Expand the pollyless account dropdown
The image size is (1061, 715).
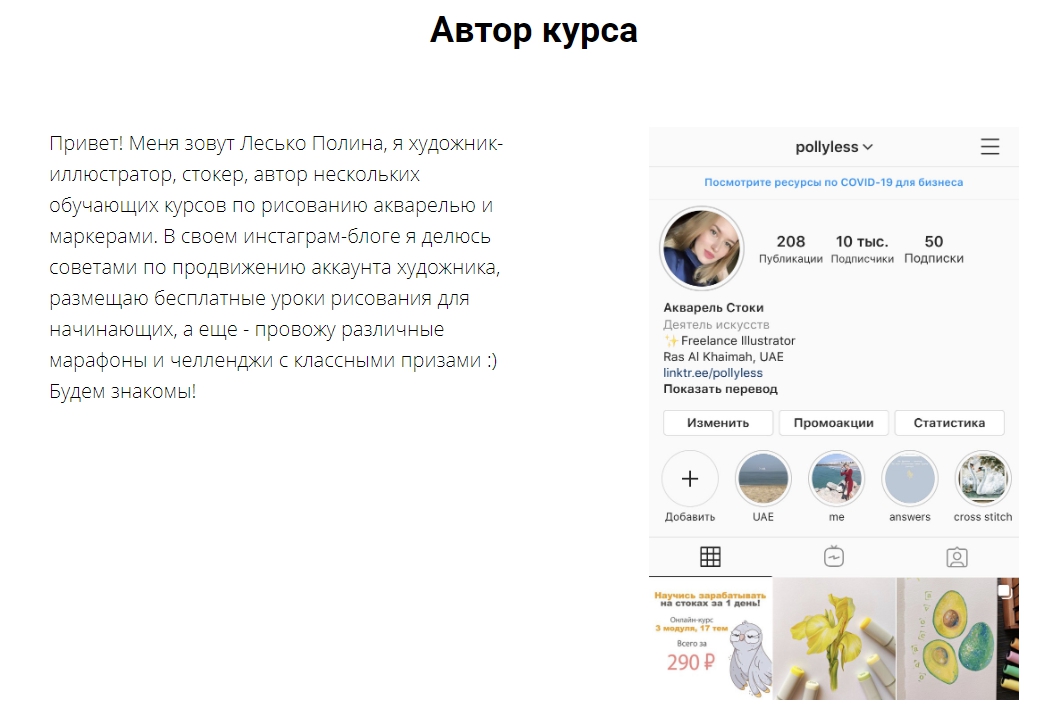coord(834,147)
